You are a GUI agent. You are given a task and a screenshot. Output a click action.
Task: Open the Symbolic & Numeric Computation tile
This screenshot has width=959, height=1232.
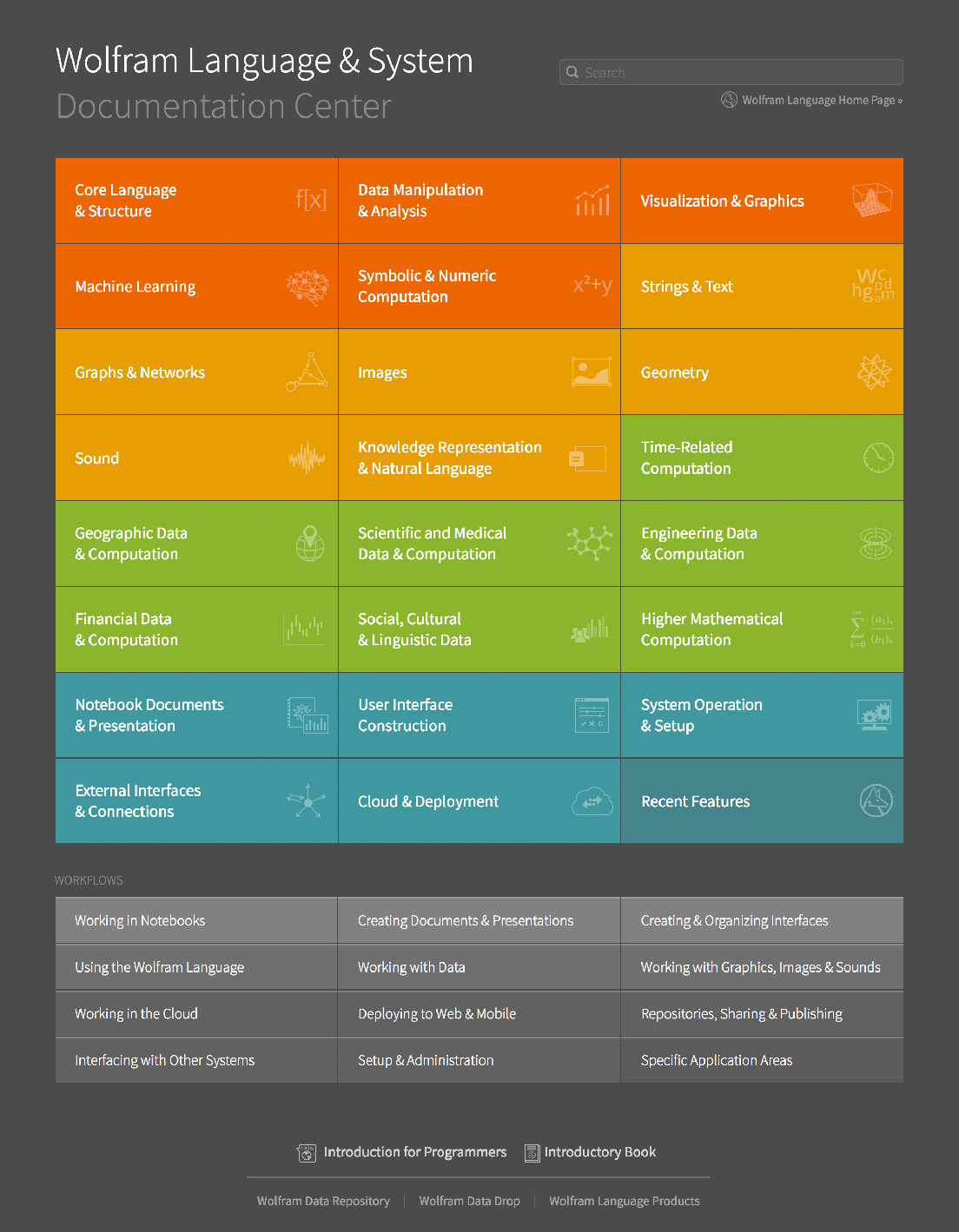pos(479,287)
